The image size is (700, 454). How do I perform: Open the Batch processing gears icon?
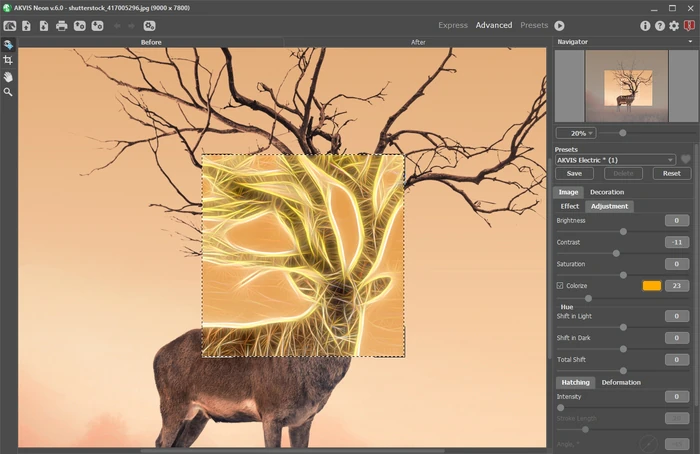tap(149, 26)
